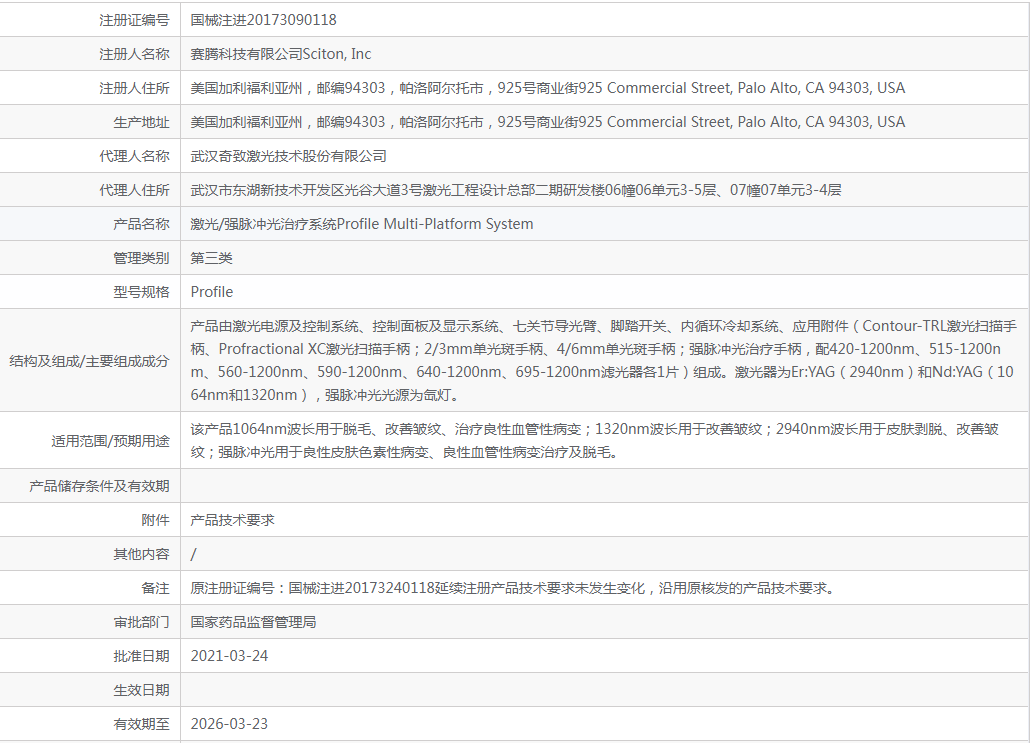The width and height of the screenshot is (1034, 743).
Task: Select the 产品名称 label
Action: (x=141, y=224)
